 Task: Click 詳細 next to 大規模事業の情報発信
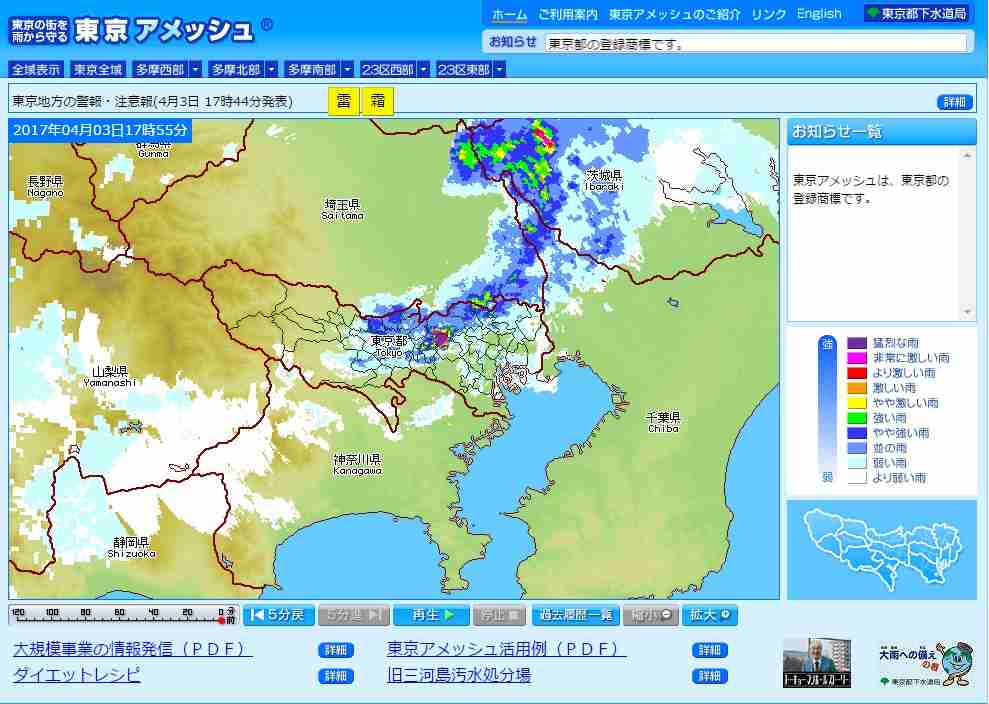336,650
